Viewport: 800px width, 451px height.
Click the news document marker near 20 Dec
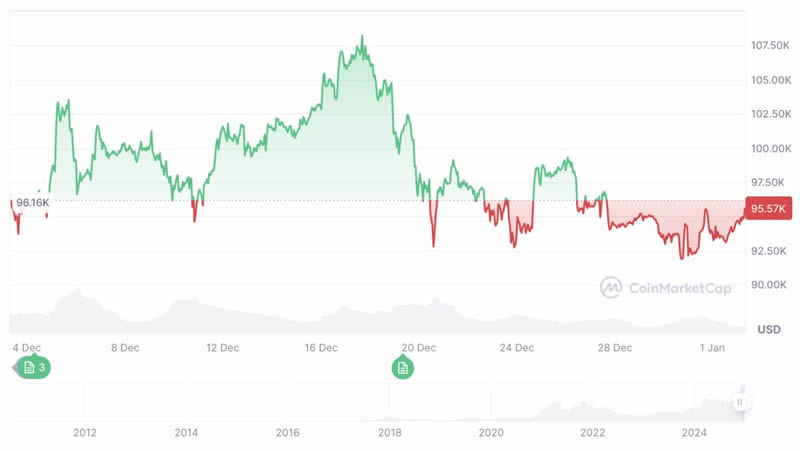pyautogui.click(x=403, y=368)
